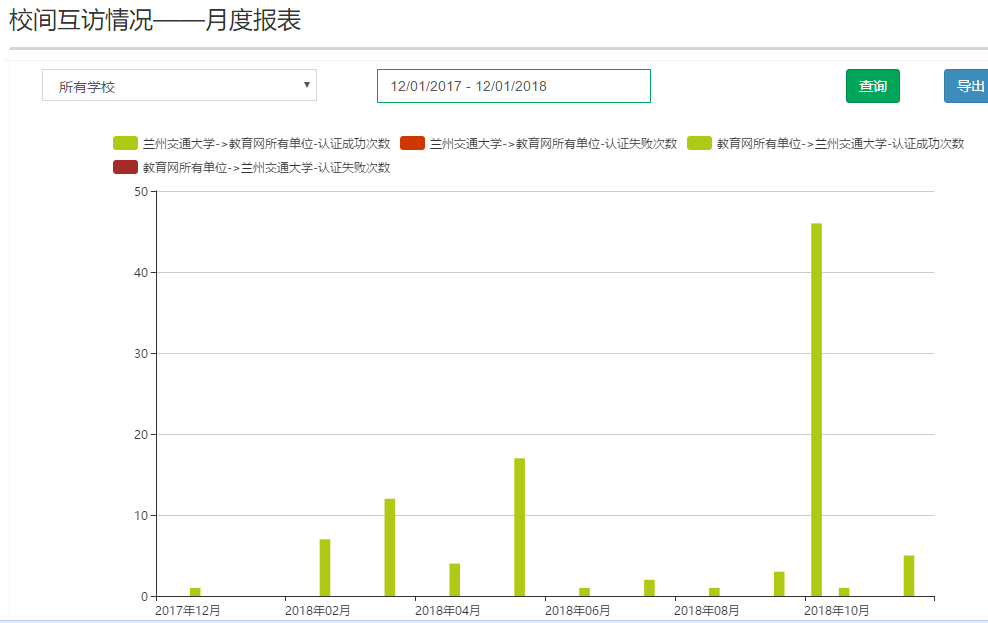Screen dimensions: 988x623
Task: Click the bar of value 2 near 2018年07月
Action: tap(649, 588)
